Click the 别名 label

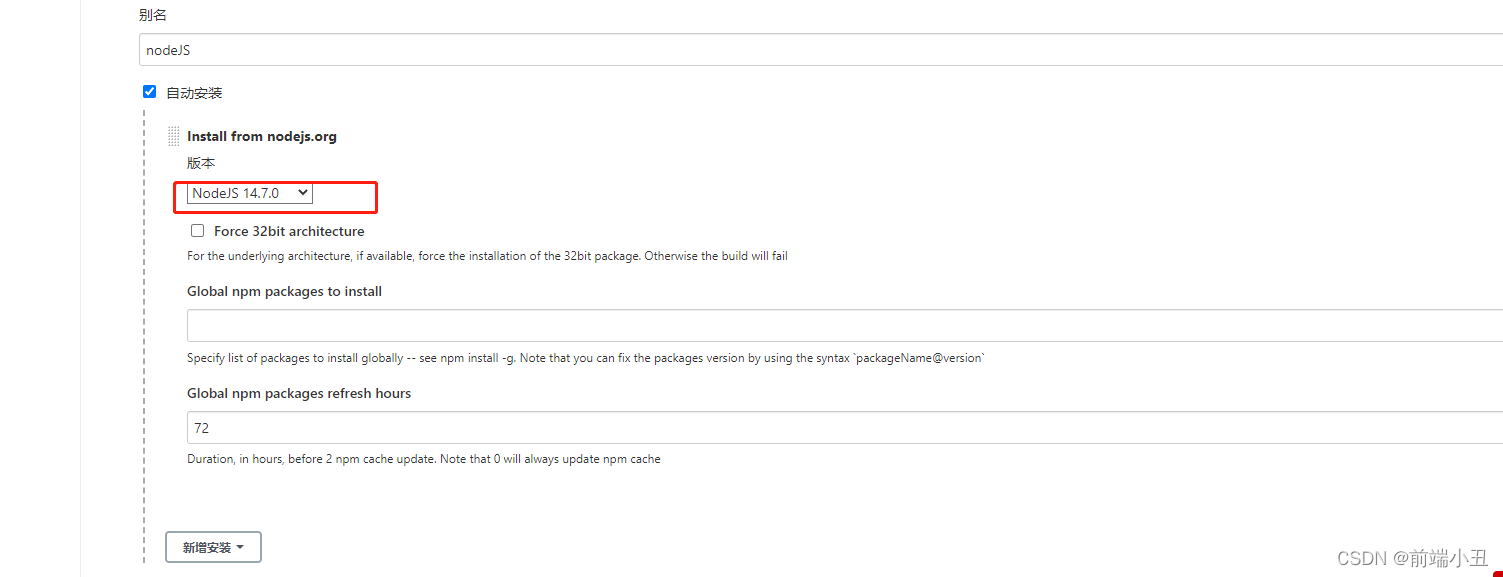click(x=153, y=16)
